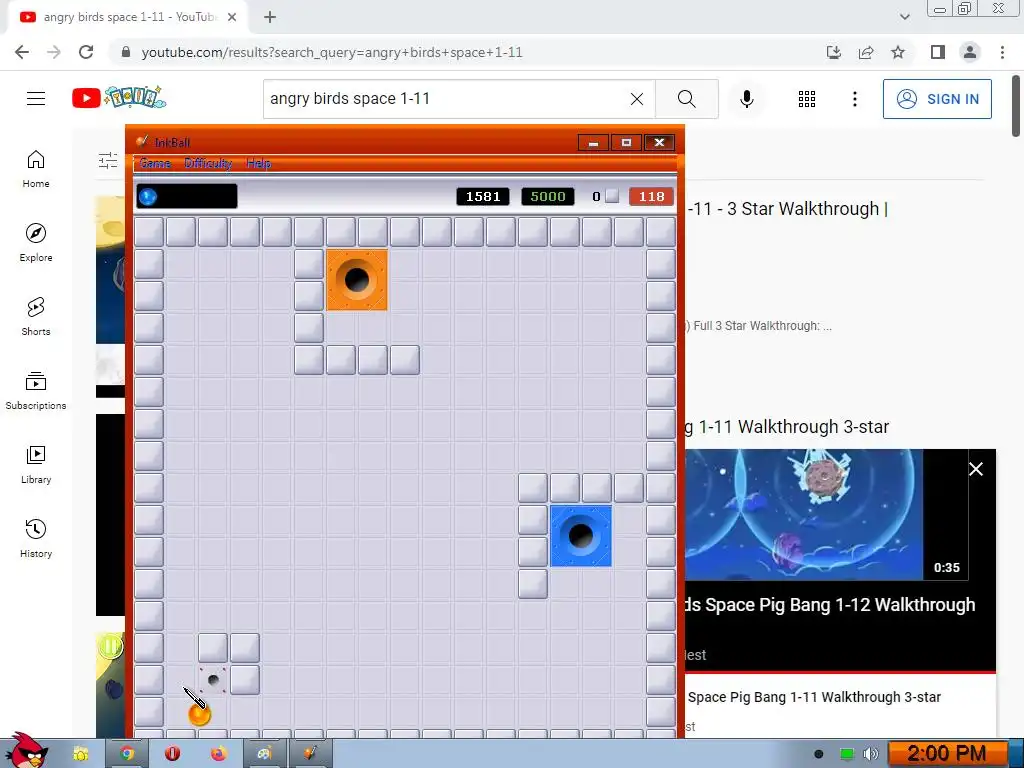The image size is (1024, 768).
Task: Open Library in YouTube sidebar
Action: (36, 464)
